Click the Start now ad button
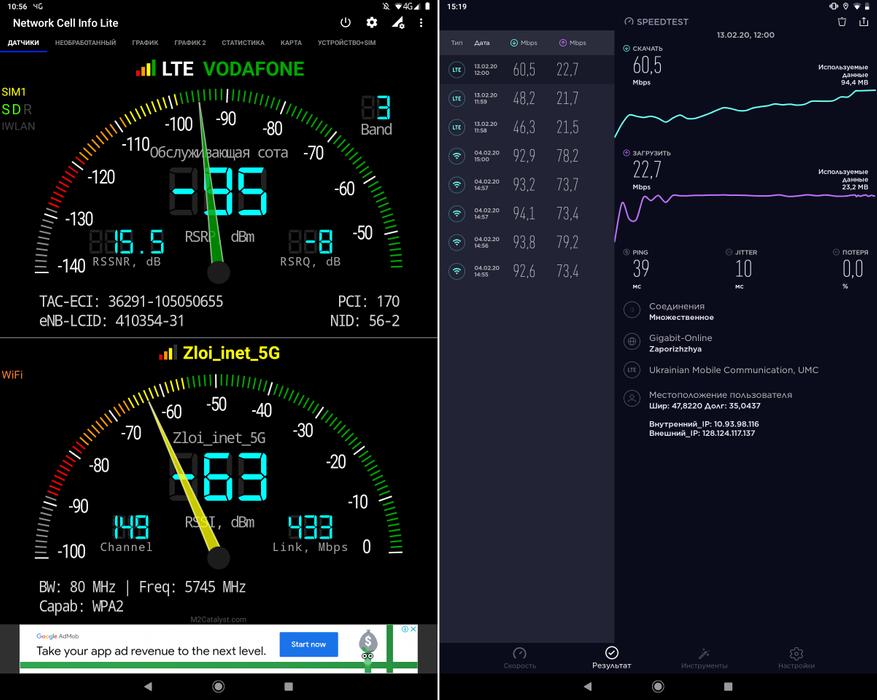The height and width of the screenshot is (700, 877). tap(309, 644)
